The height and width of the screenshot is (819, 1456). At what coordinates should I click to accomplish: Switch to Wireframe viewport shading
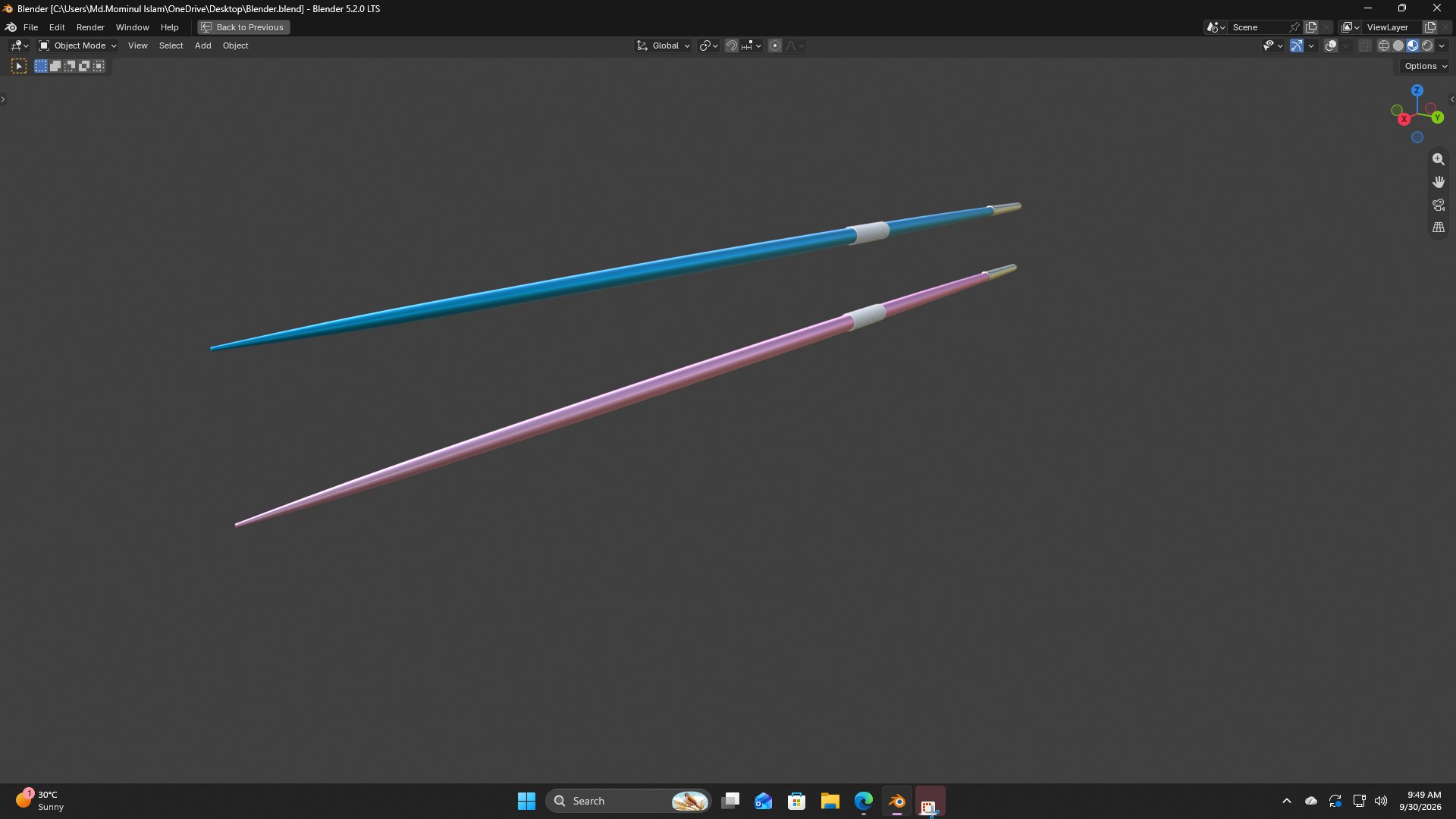click(x=1383, y=46)
